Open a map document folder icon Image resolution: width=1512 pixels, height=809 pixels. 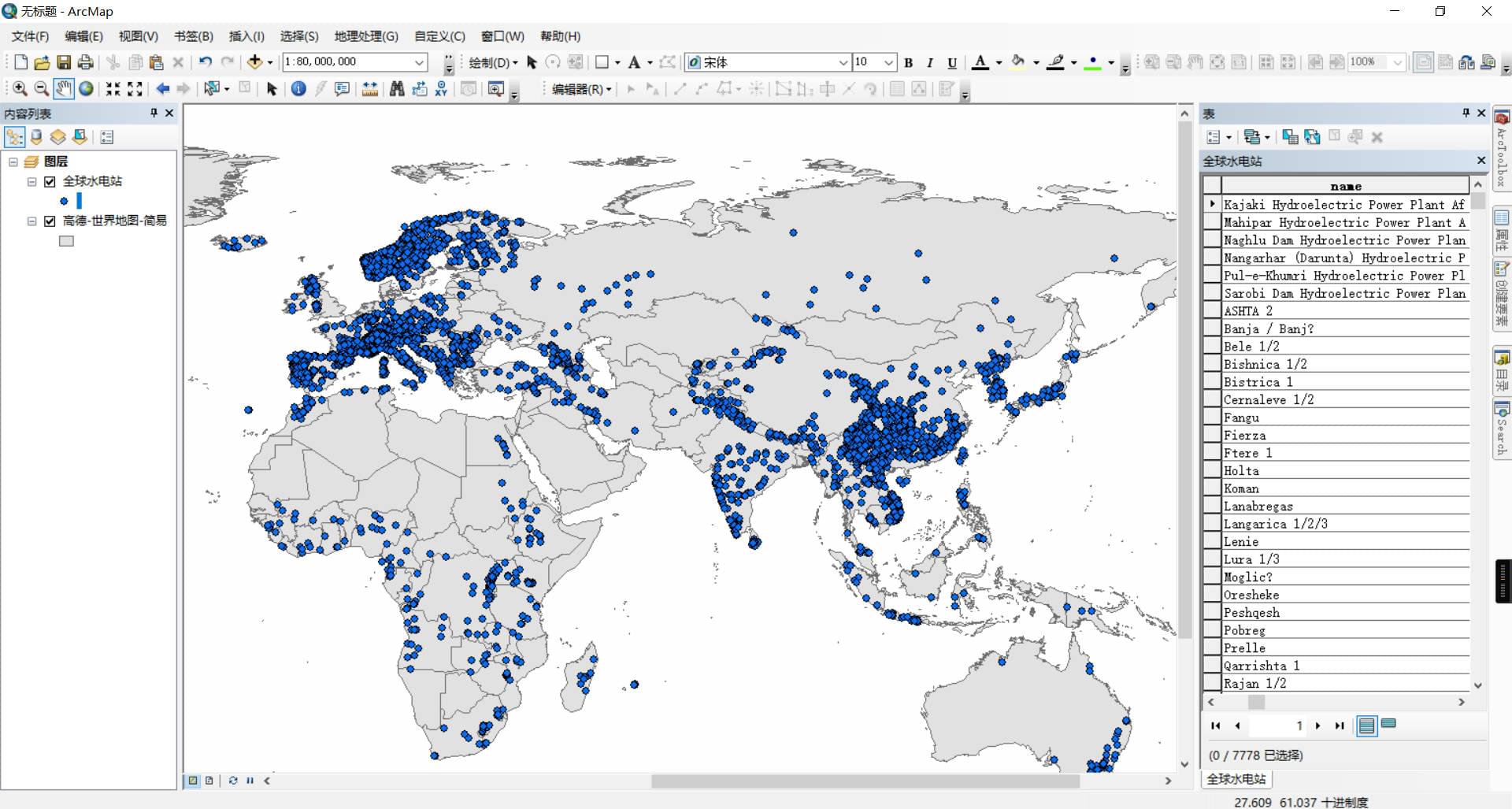[x=42, y=62]
